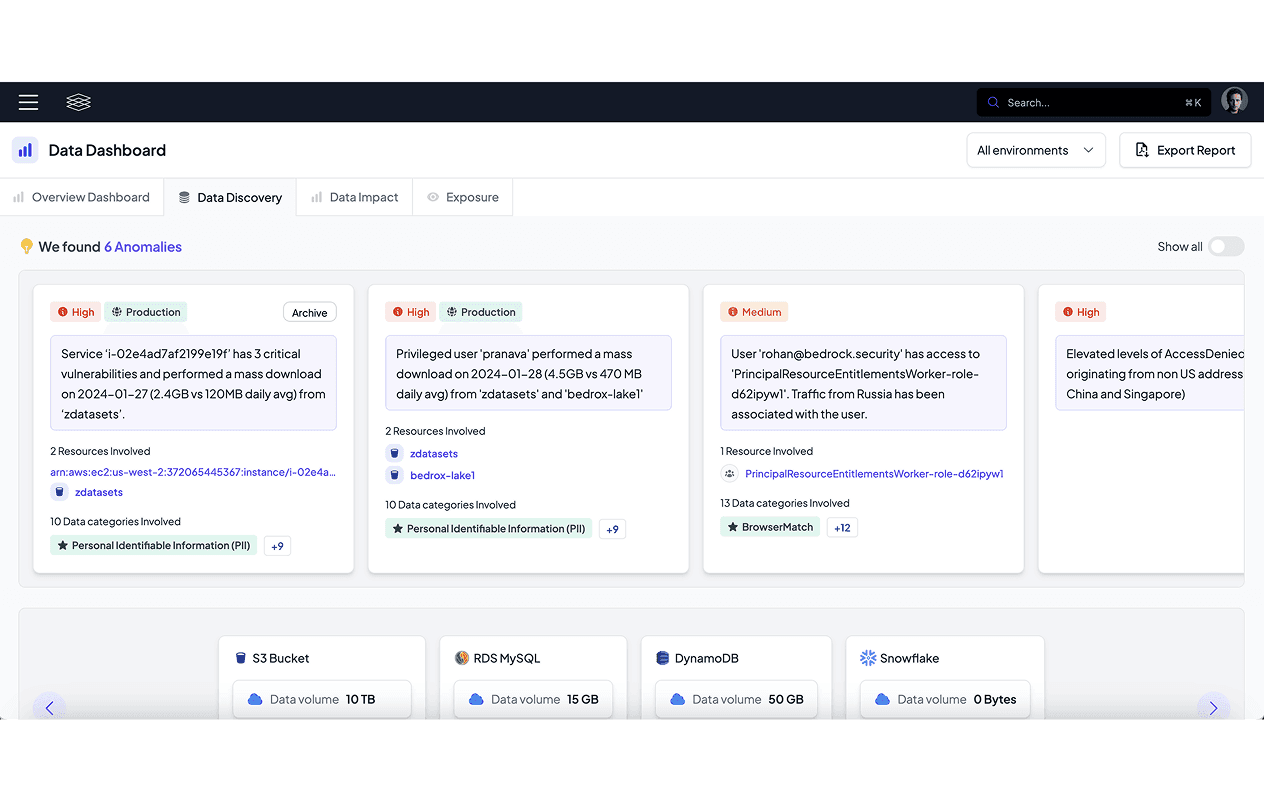Select the DynamoDB service icon
The image size is (1264, 800).
coord(662,658)
